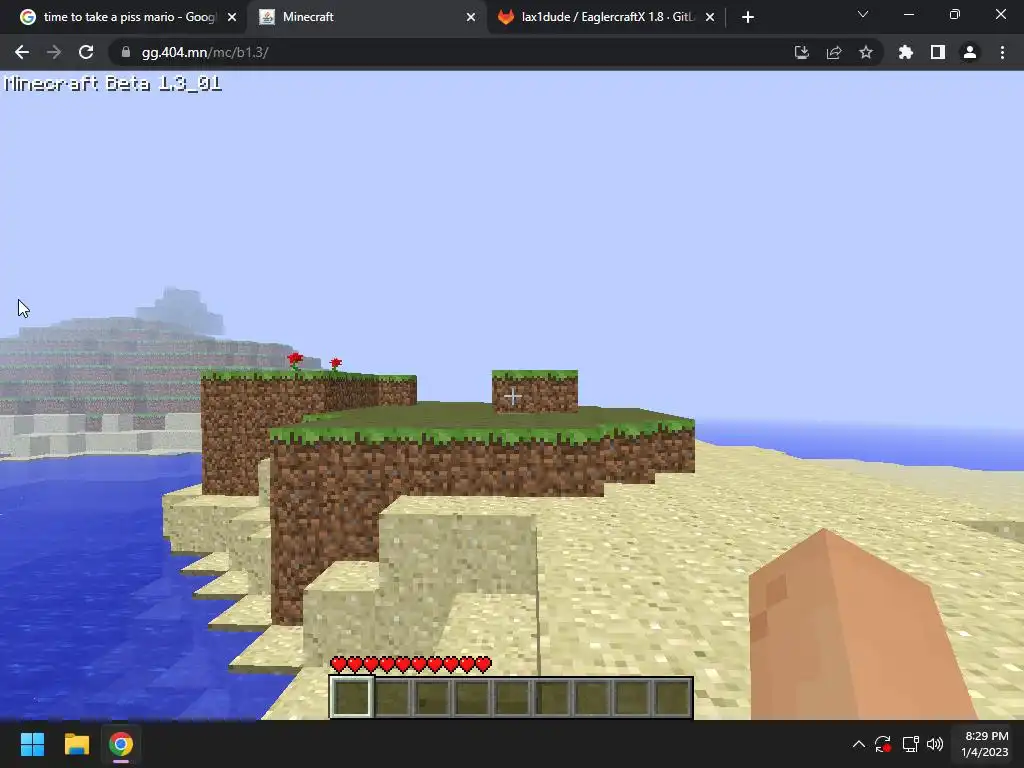This screenshot has height=768, width=1024.
Task: Share this page using the share icon
Action: 834,52
